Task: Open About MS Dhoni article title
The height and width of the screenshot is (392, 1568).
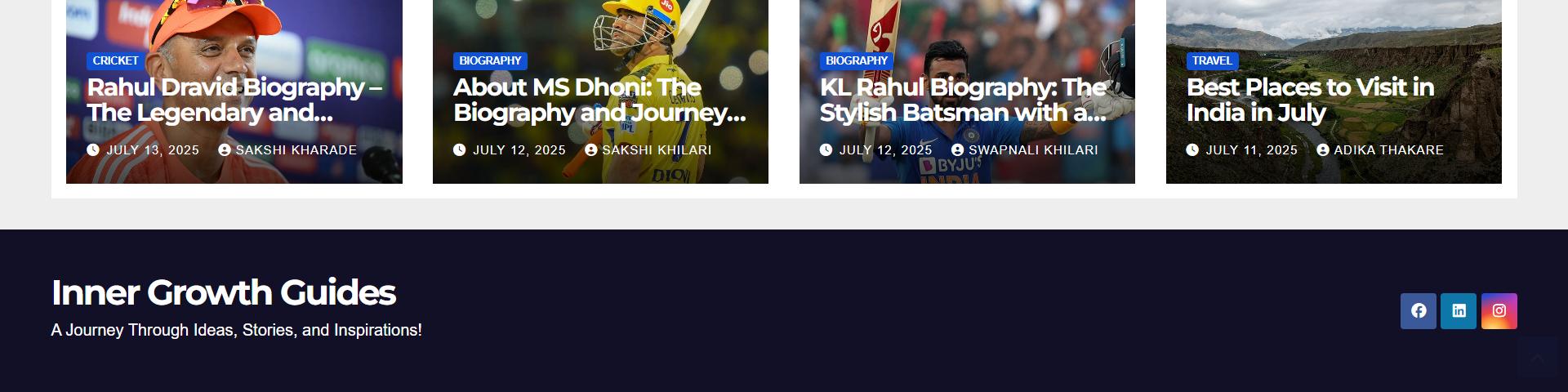Action: coord(599,100)
